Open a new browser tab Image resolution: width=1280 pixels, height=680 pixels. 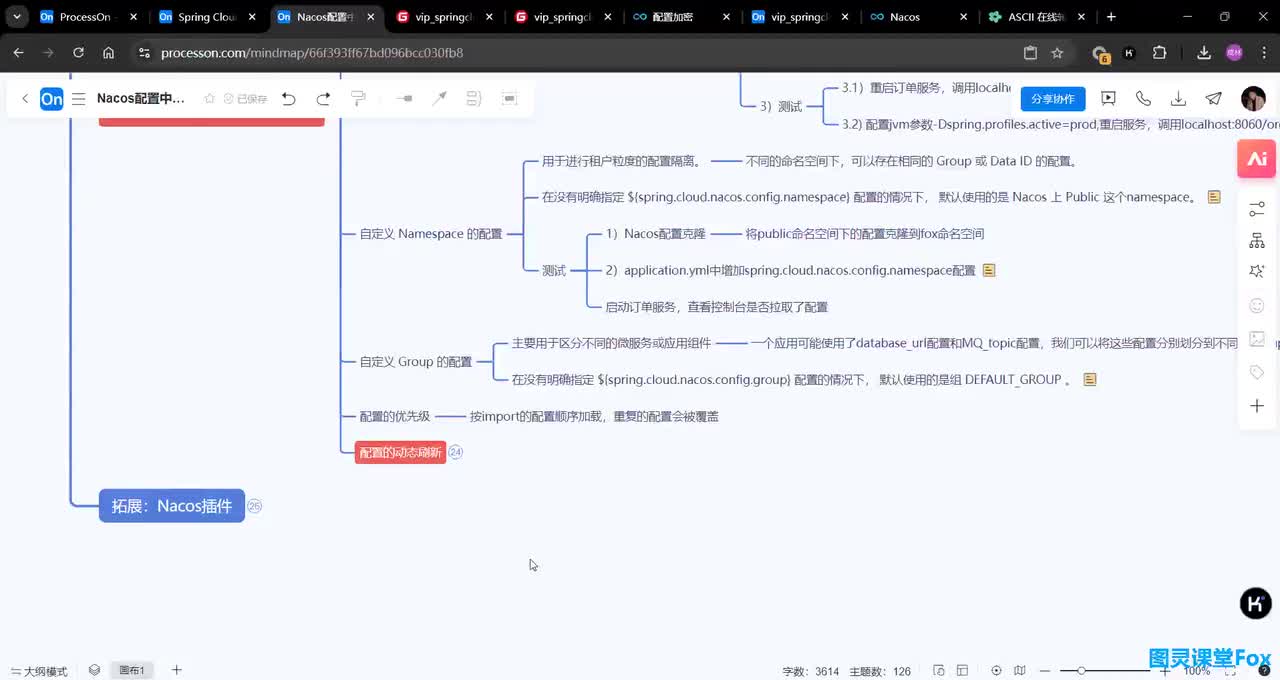1111,17
